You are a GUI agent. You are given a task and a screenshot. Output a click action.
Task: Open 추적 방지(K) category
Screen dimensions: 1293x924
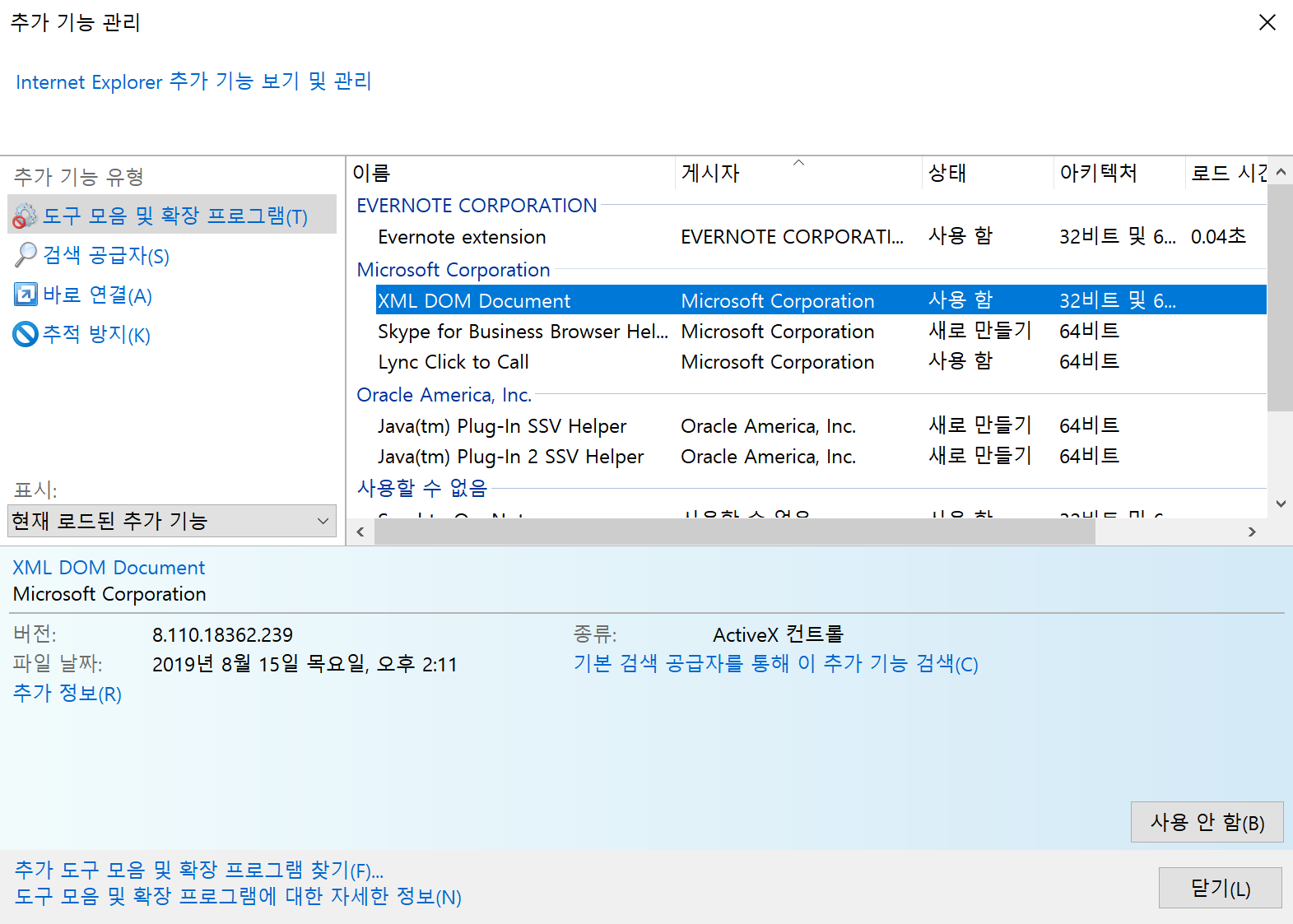click(96, 334)
